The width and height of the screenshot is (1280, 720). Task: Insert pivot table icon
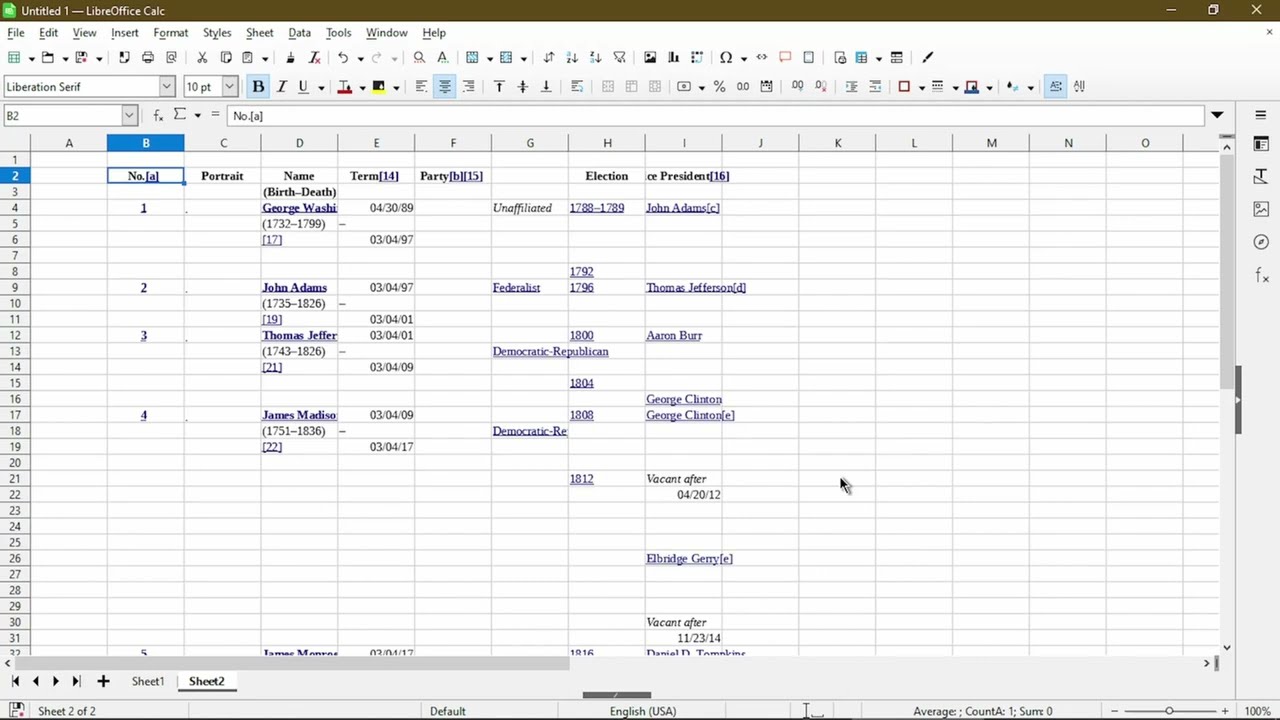point(697,57)
